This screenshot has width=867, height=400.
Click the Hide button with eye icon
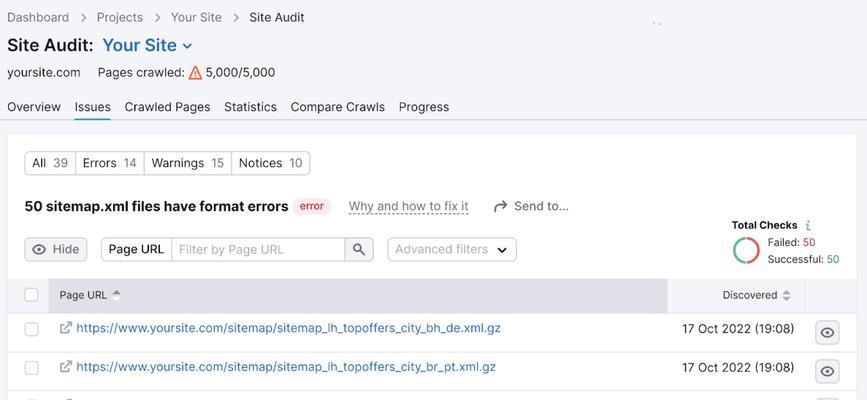[x=56, y=250]
